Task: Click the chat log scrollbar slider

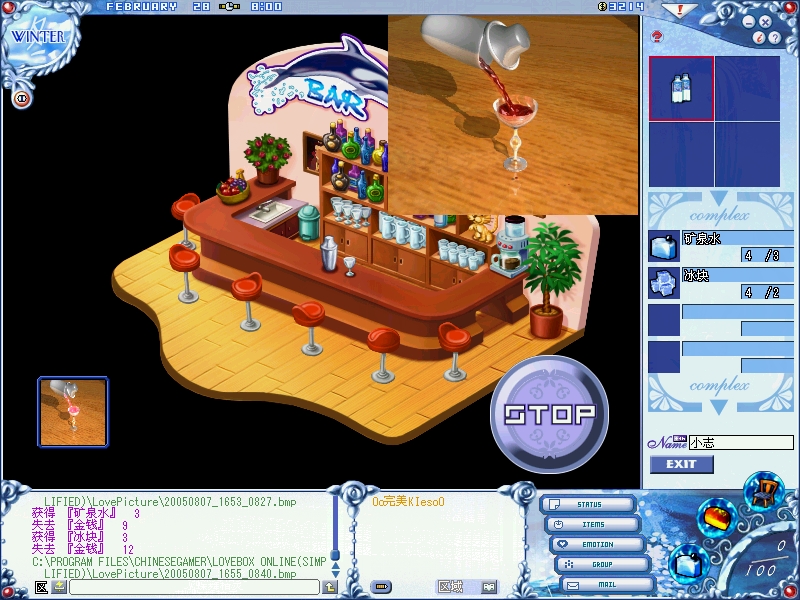Action: point(335,554)
